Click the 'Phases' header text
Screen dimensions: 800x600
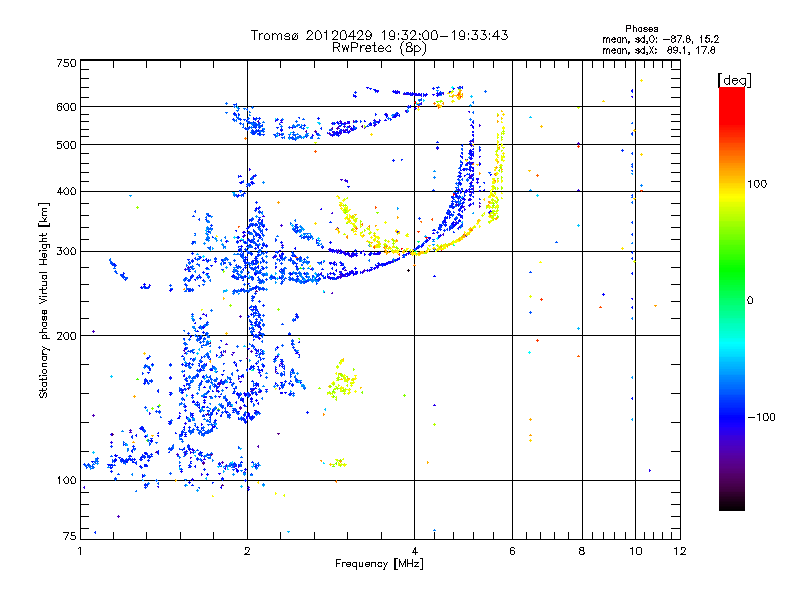click(641, 29)
